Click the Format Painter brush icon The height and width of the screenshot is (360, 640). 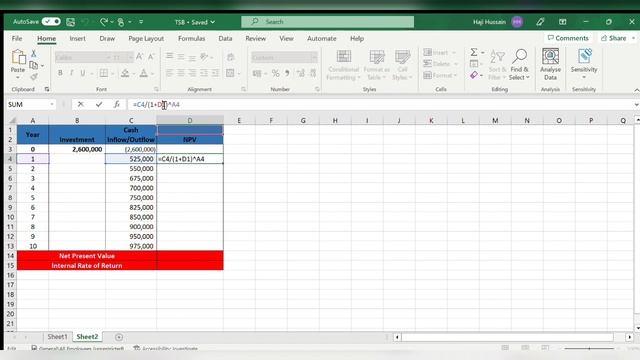coord(34,76)
